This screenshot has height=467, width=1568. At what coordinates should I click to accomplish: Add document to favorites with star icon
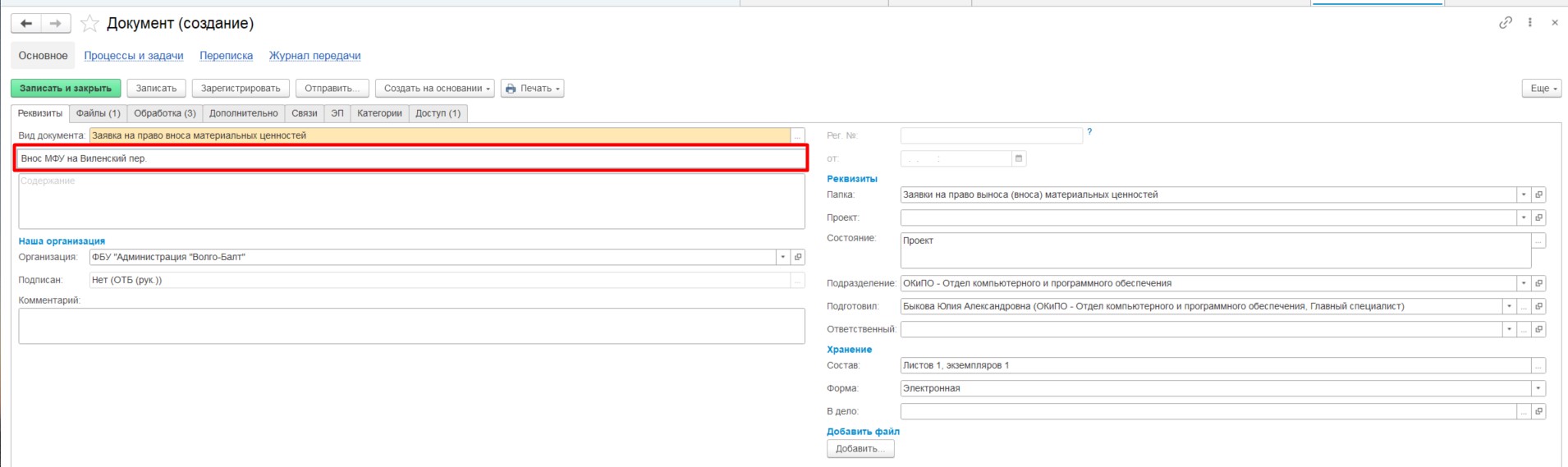89,24
